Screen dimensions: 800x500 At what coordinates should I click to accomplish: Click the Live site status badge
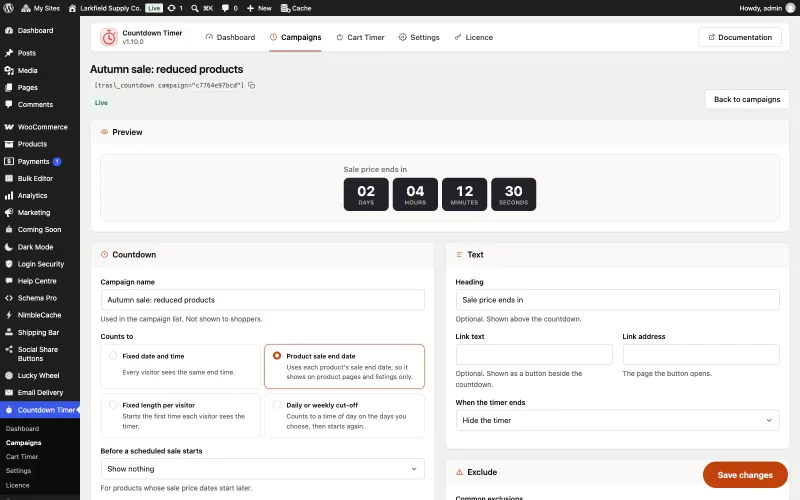pyautogui.click(x=154, y=8)
